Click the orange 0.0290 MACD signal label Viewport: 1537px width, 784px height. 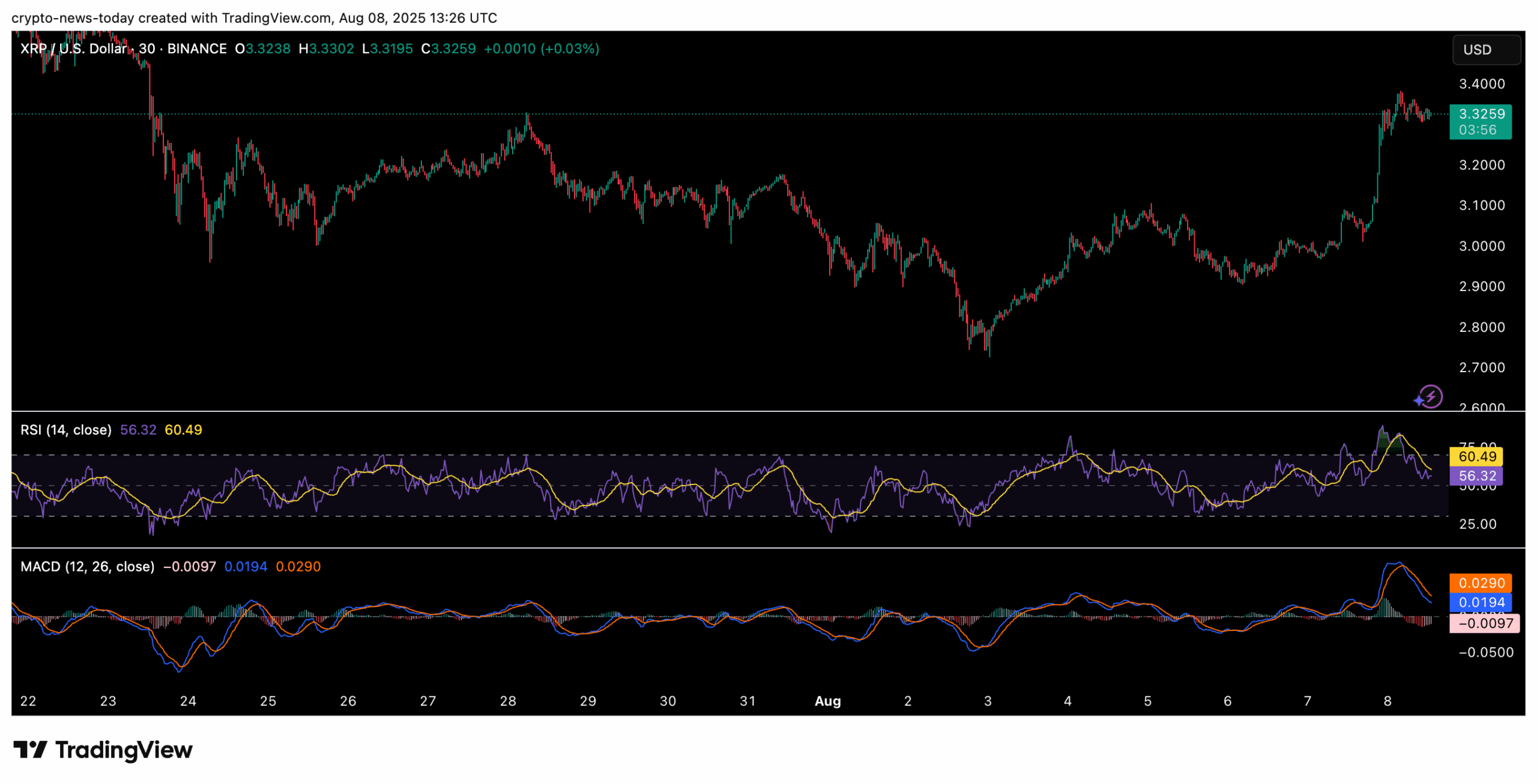pos(1481,583)
